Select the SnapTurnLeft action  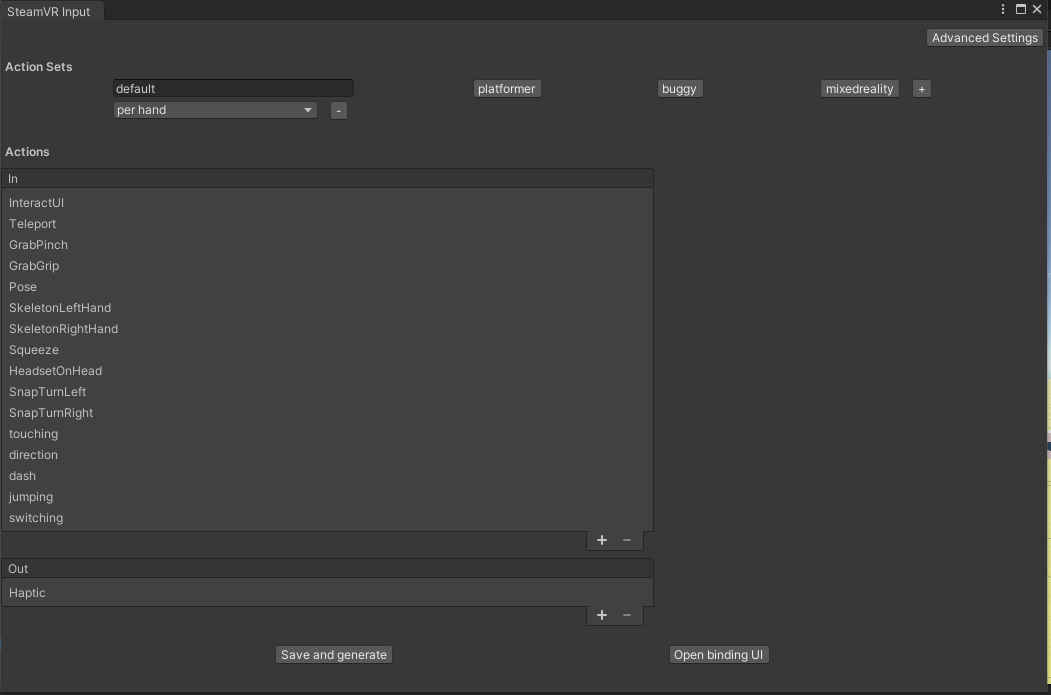point(328,392)
